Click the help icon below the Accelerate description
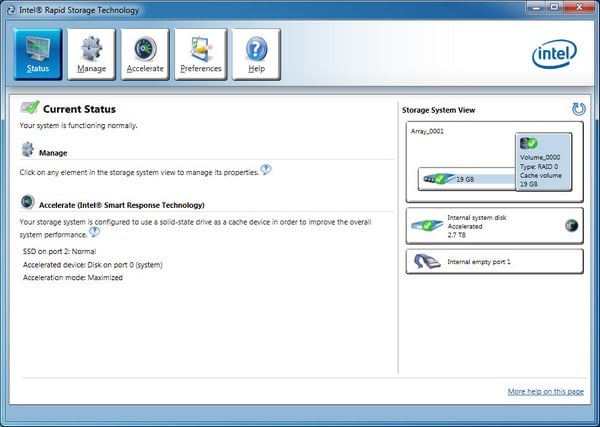 (x=94, y=232)
